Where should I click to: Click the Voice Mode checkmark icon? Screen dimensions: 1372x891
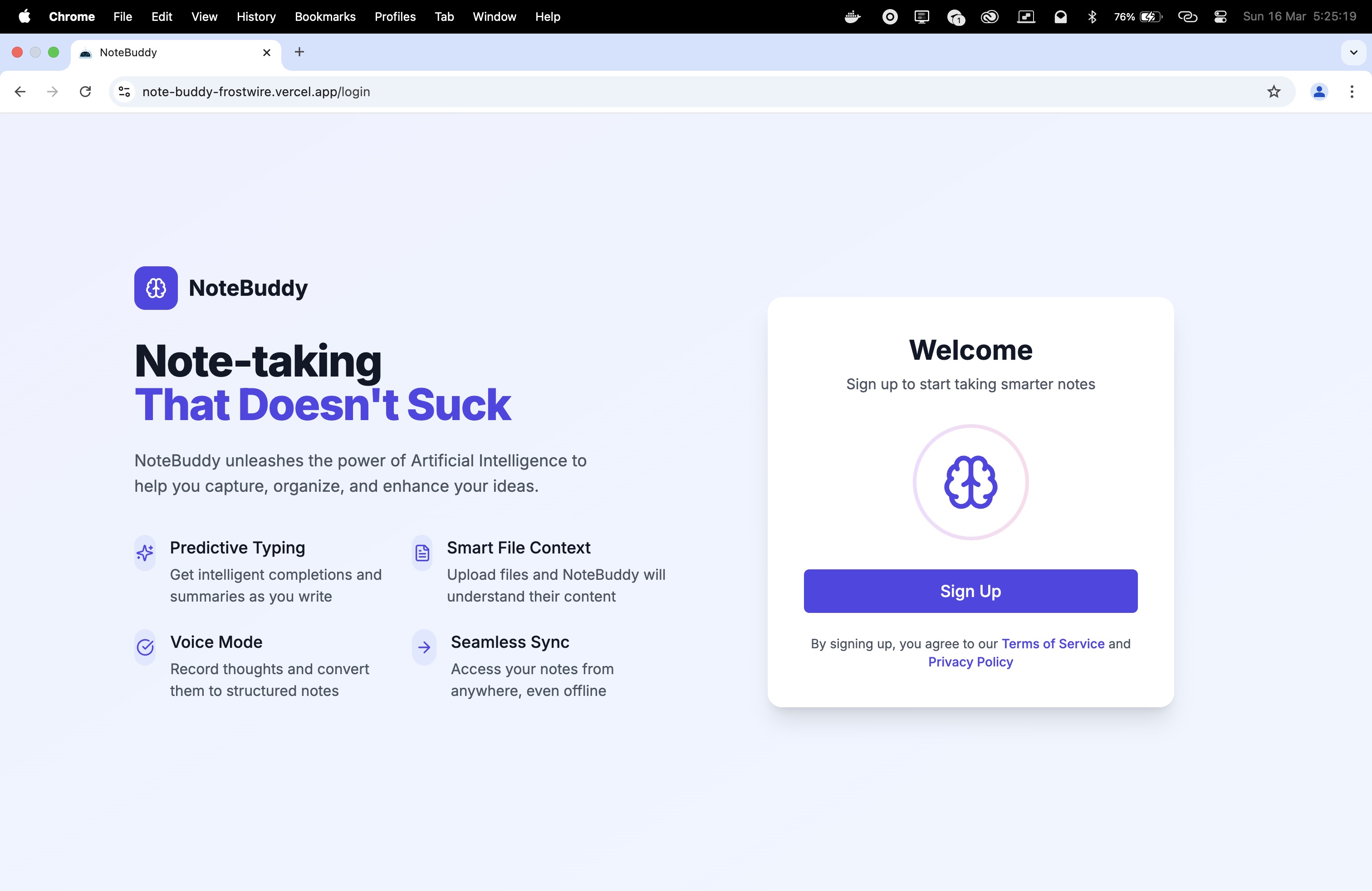145,647
